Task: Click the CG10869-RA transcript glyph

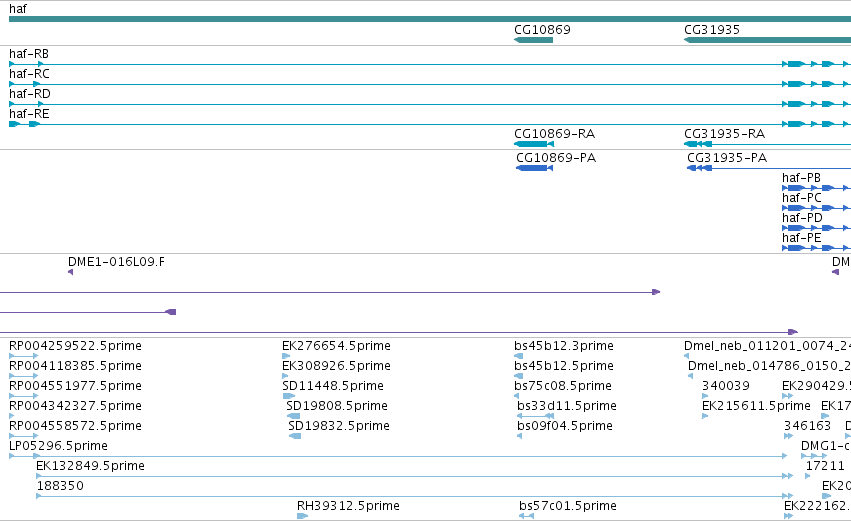Action: tap(534, 144)
